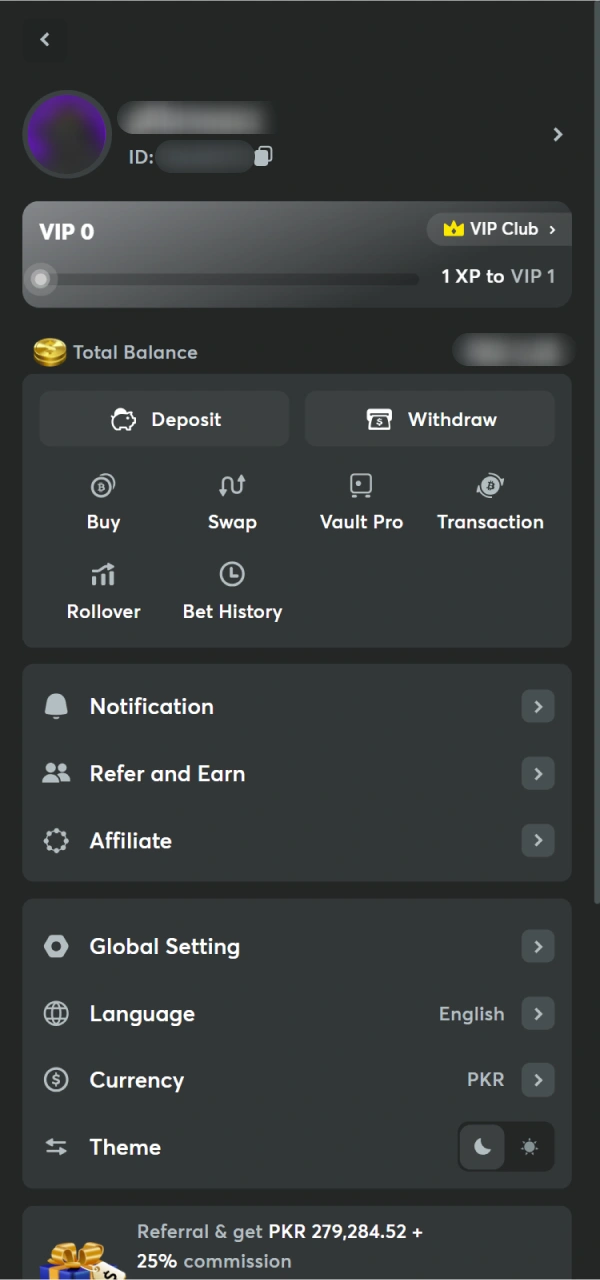
Task: Click the Withdraw button
Action: (430, 419)
